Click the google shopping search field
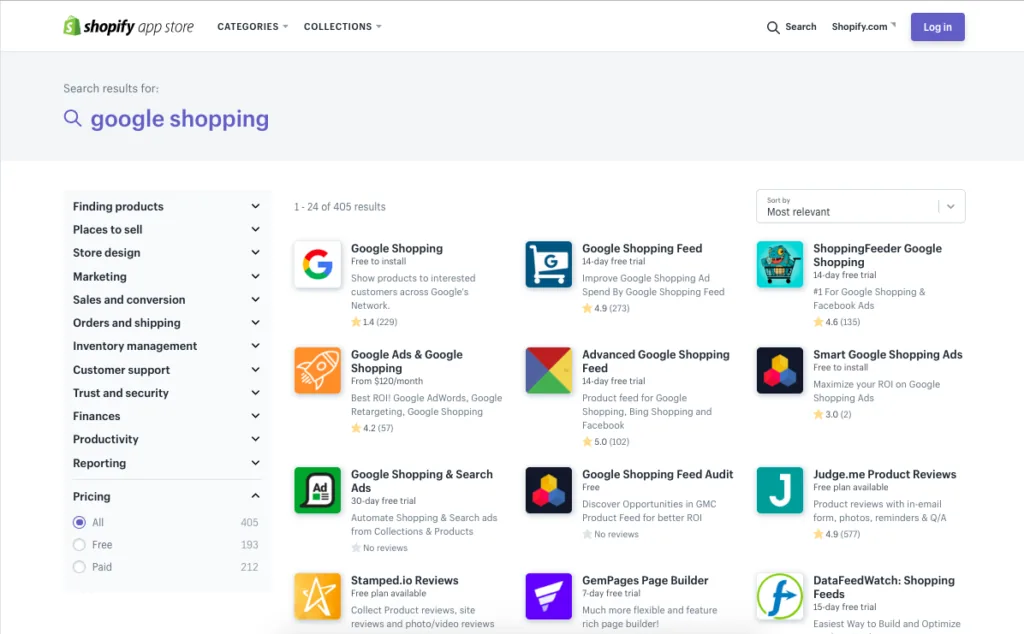The image size is (1024, 634). (x=180, y=118)
